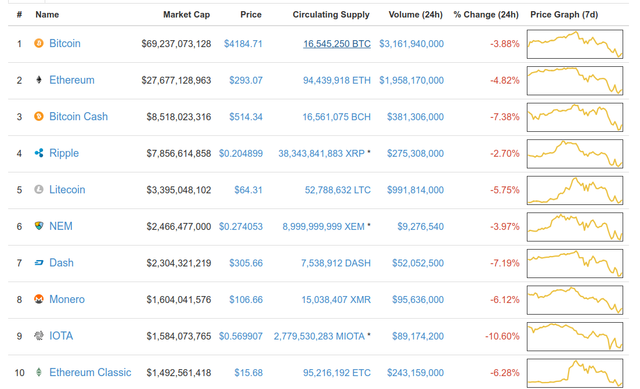
Task: Open the Ethereum Classic name link
Action: click(90, 372)
